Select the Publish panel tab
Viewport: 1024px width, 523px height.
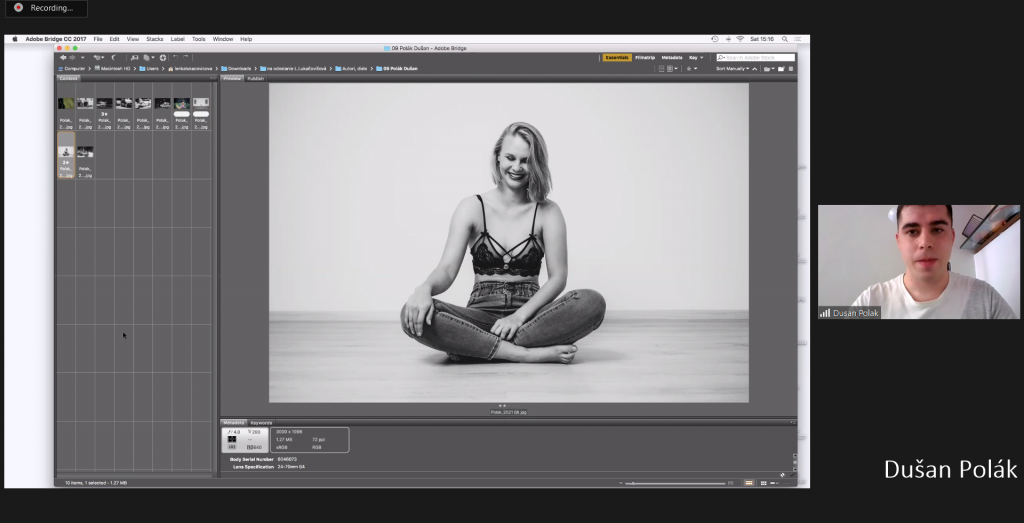point(255,78)
